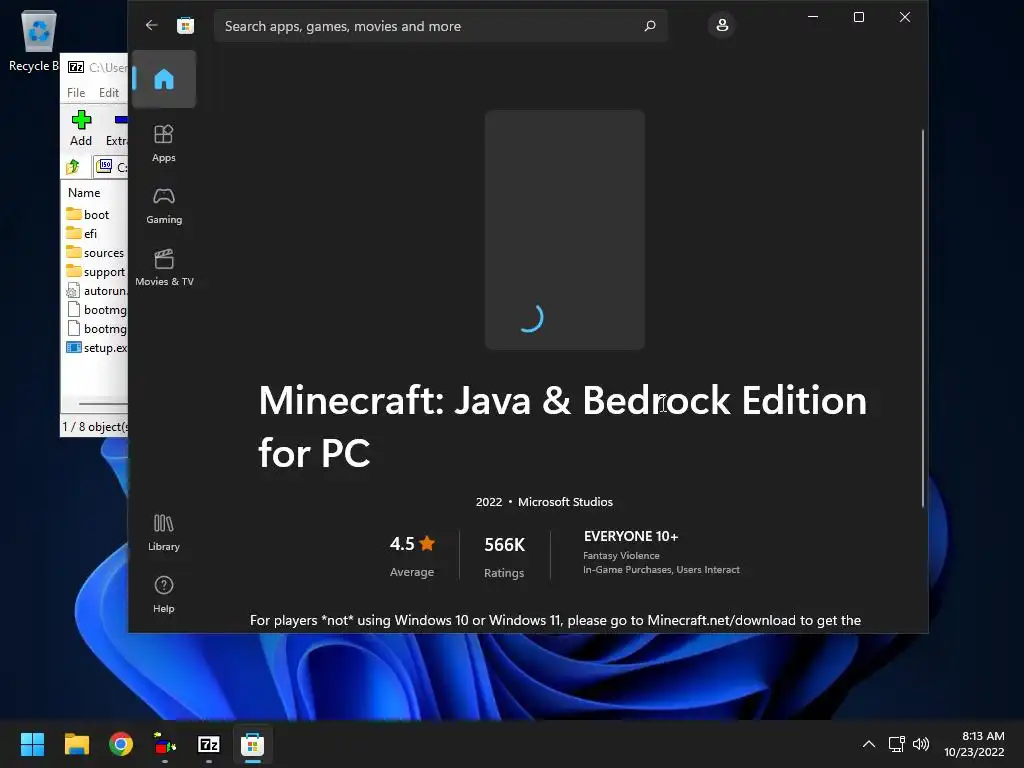
Task: Open the user account profile icon
Action: tap(722, 25)
